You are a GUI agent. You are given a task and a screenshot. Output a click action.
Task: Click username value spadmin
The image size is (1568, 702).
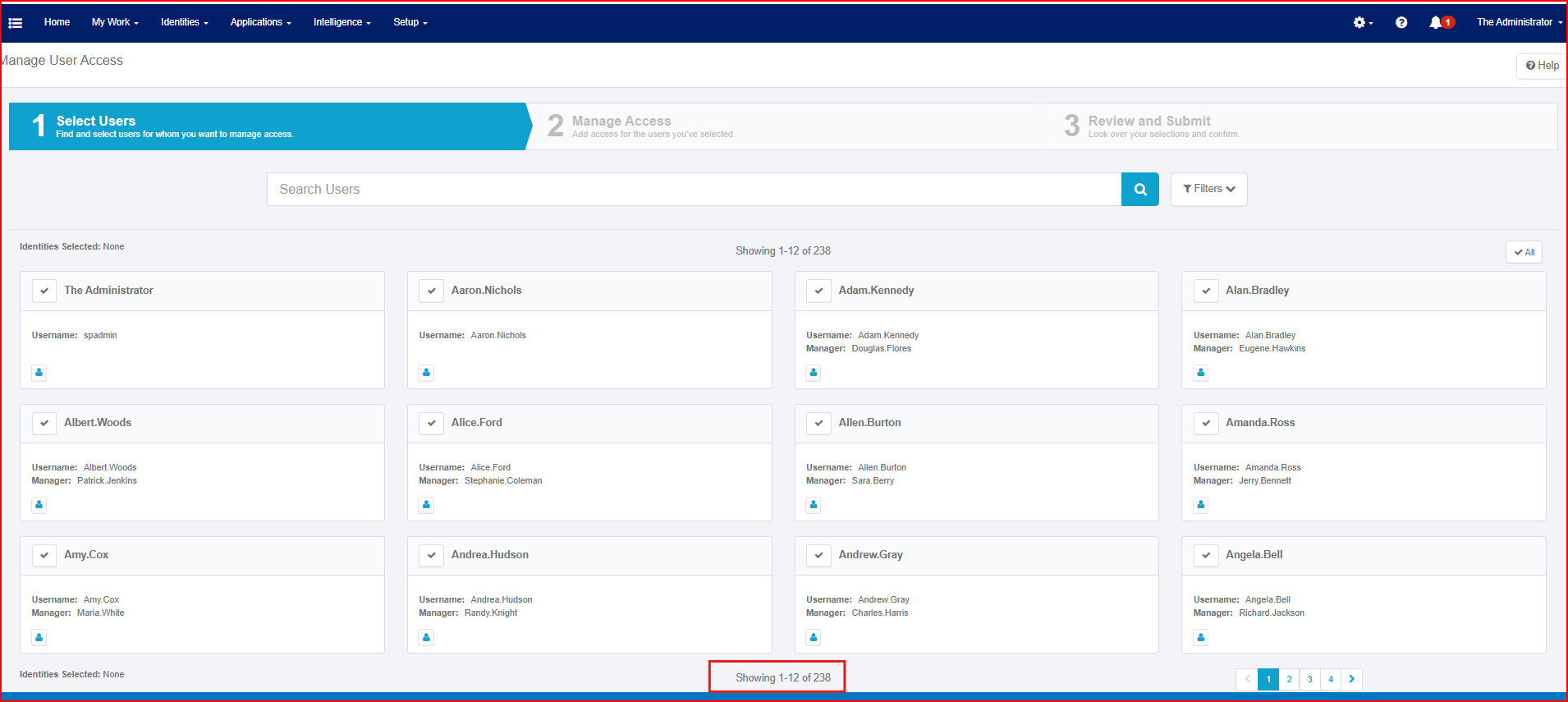100,336
